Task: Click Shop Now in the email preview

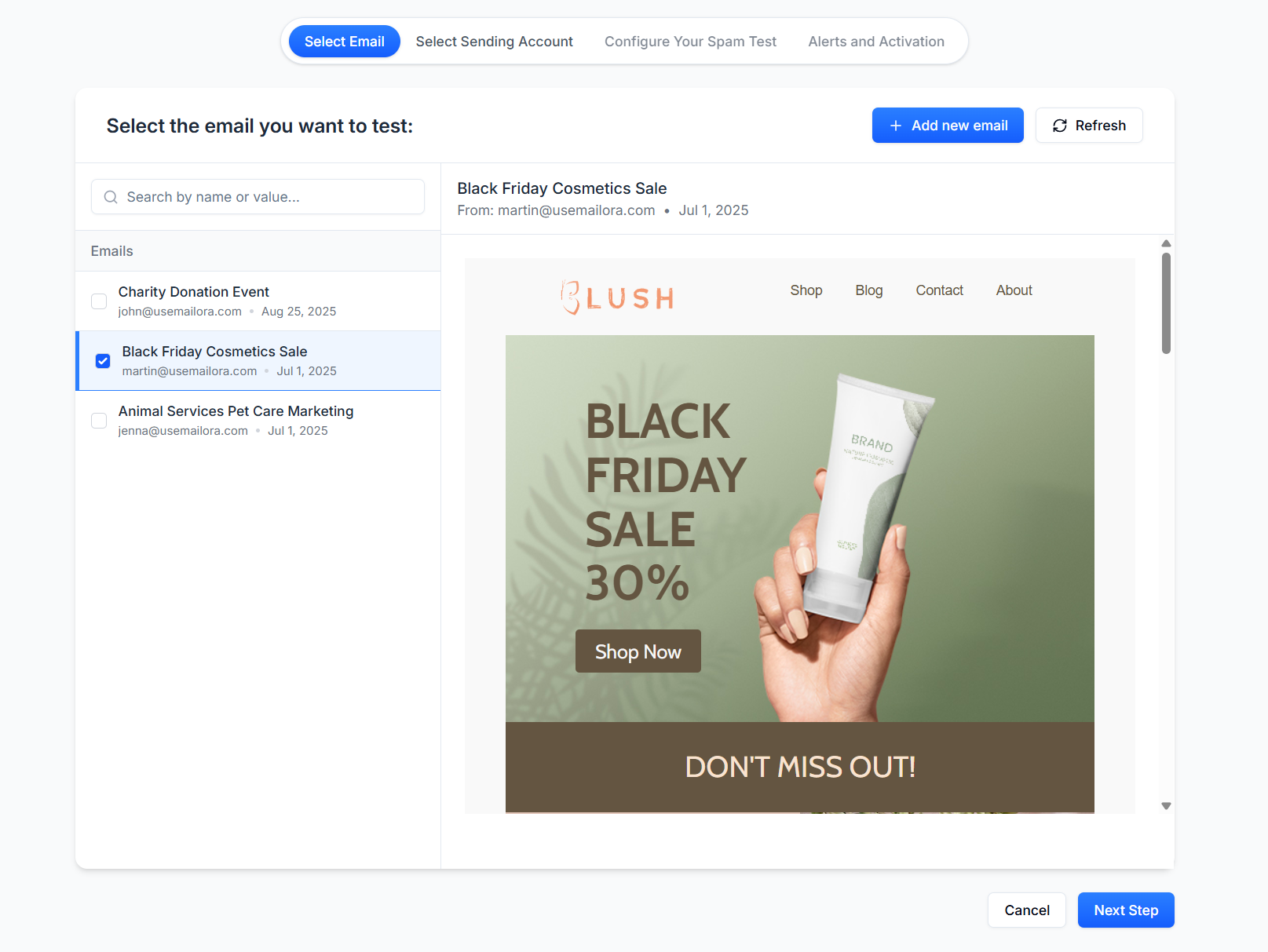Action: 638,651
